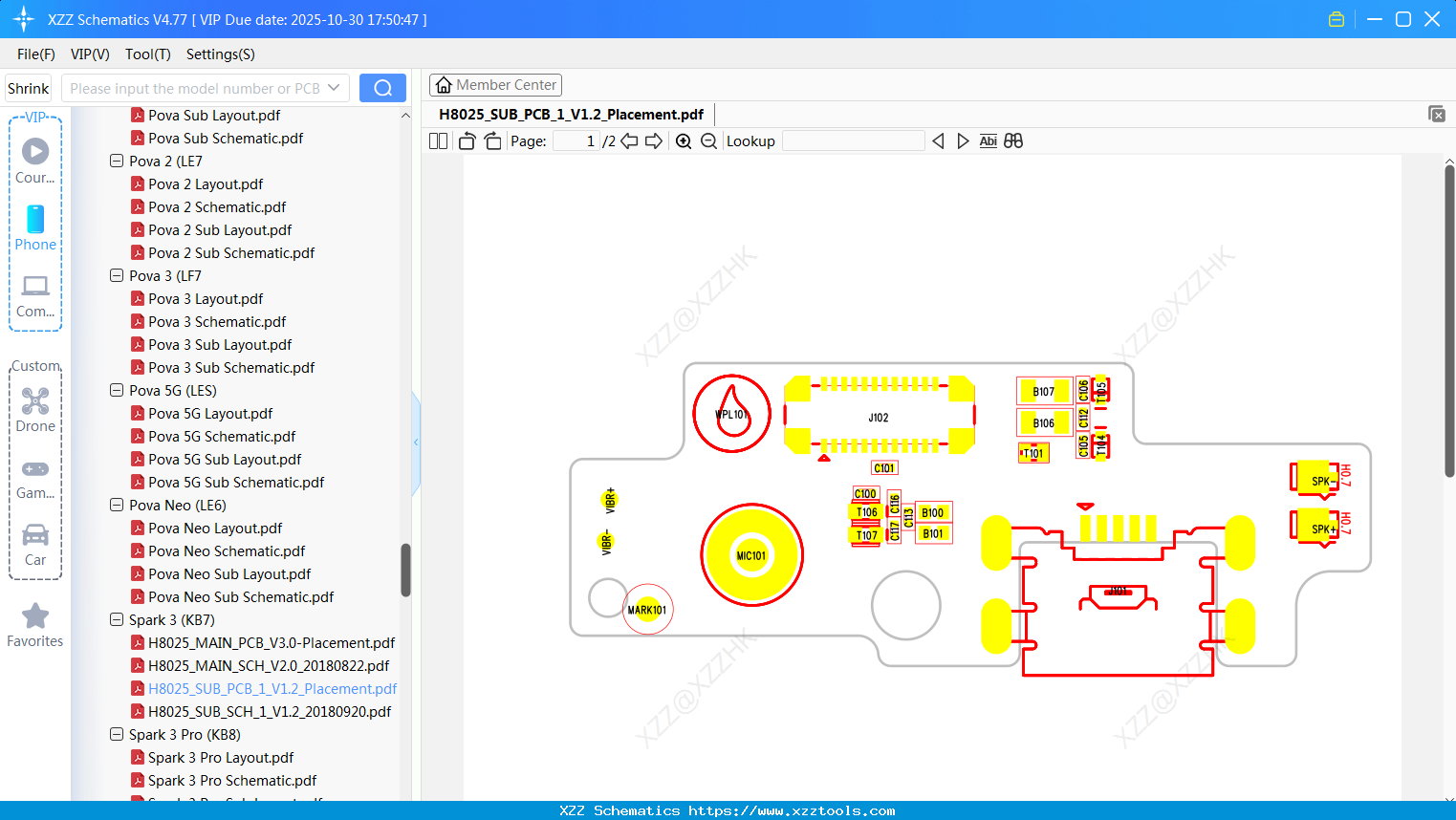Image resolution: width=1456 pixels, height=820 pixels.
Task: Go to the next page
Action: coord(656,140)
